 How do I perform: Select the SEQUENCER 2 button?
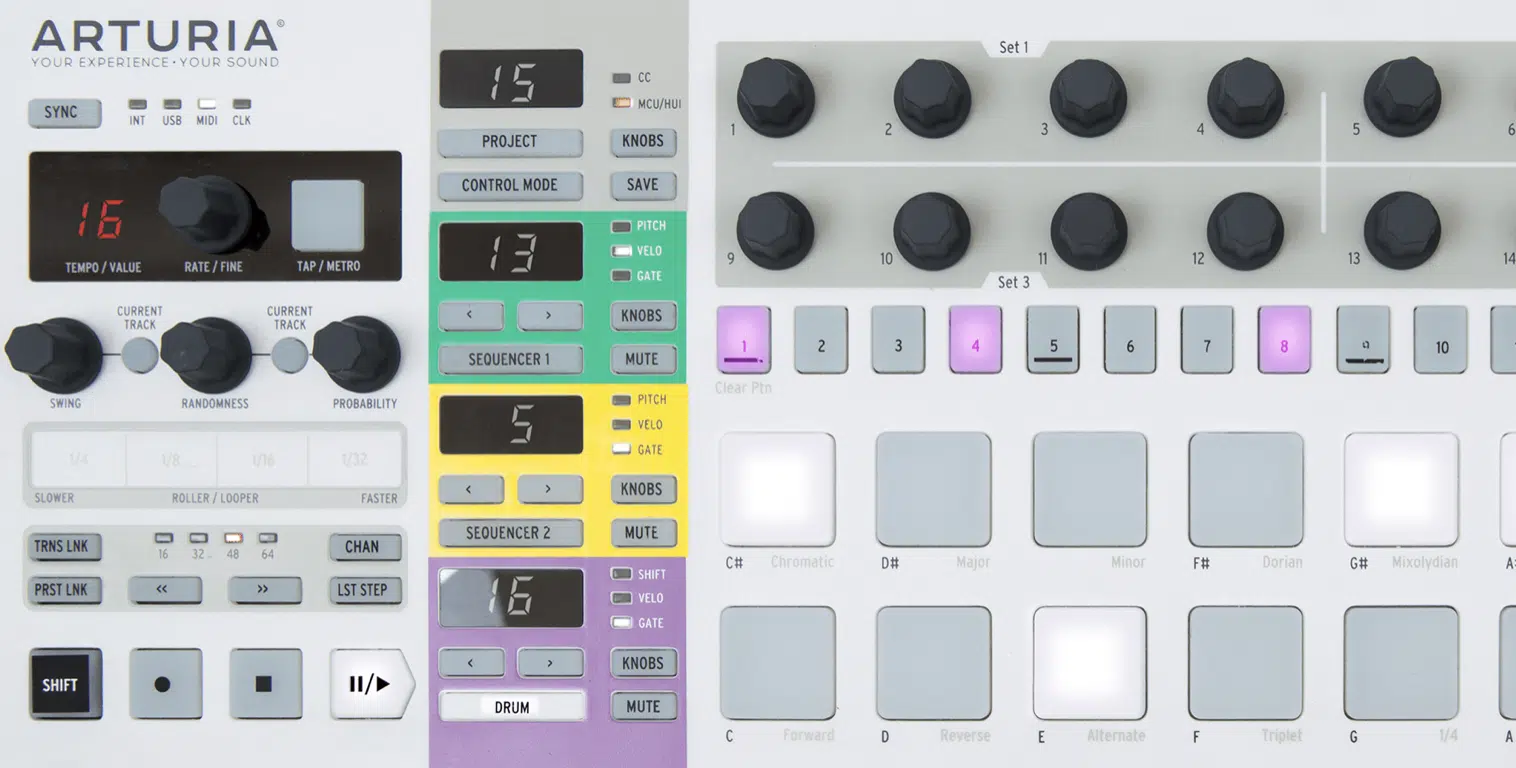510,534
